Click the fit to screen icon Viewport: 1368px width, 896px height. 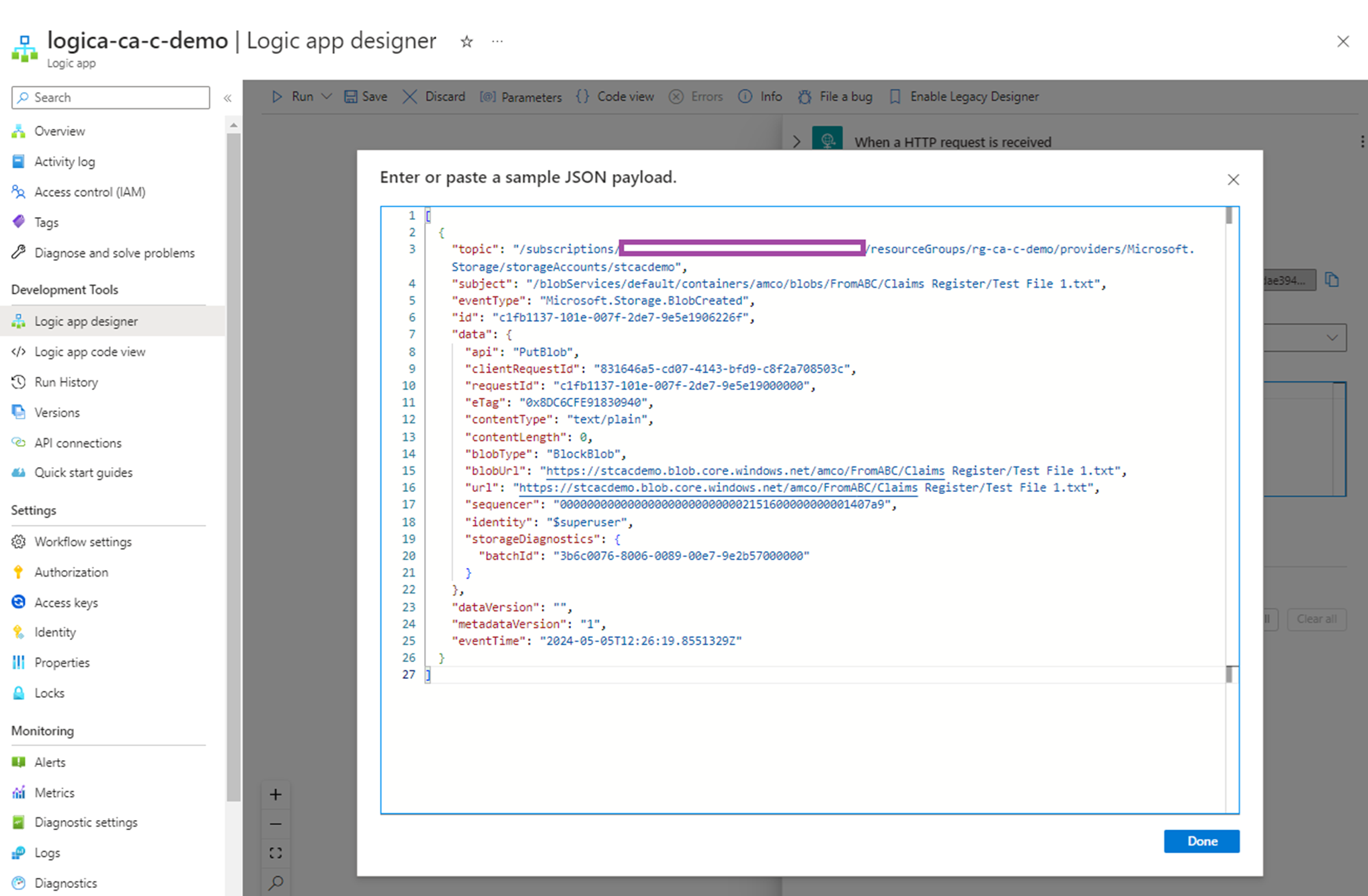point(276,854)
